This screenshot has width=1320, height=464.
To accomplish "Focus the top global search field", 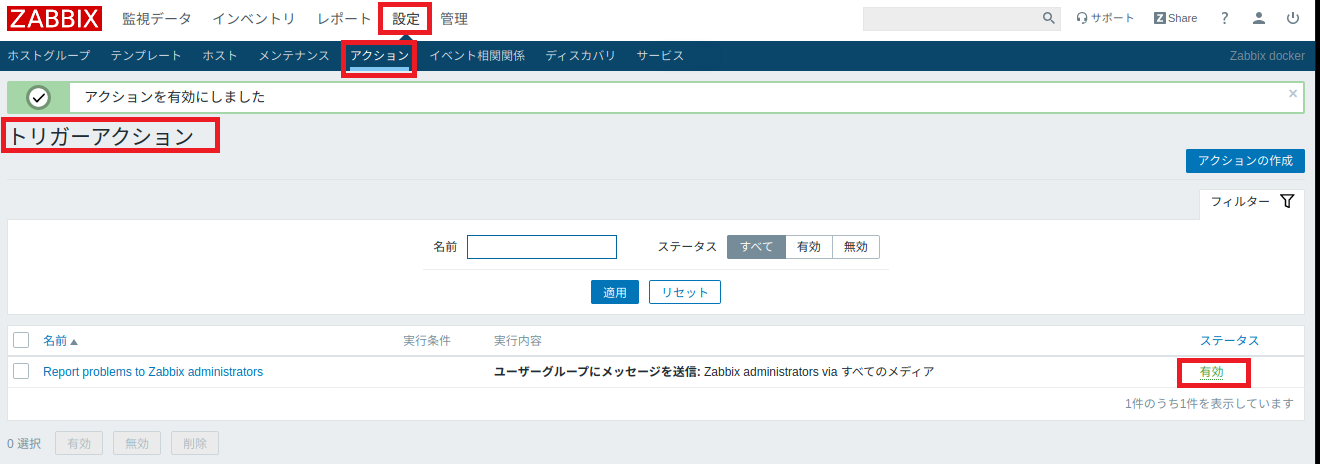I will click(x=951, y=18).
